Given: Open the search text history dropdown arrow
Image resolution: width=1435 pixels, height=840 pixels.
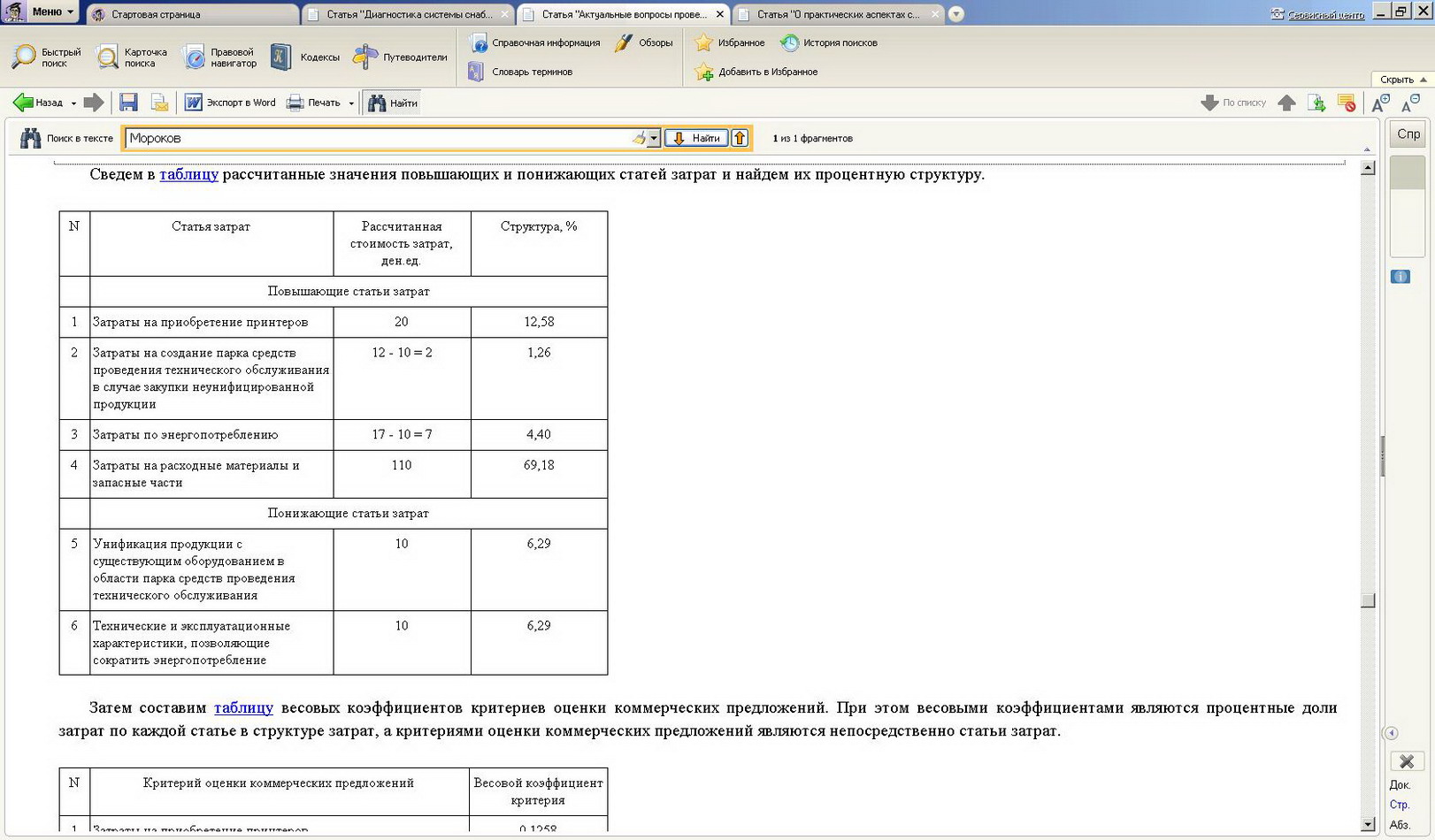Looking at the screenshot, I should 654,138.
